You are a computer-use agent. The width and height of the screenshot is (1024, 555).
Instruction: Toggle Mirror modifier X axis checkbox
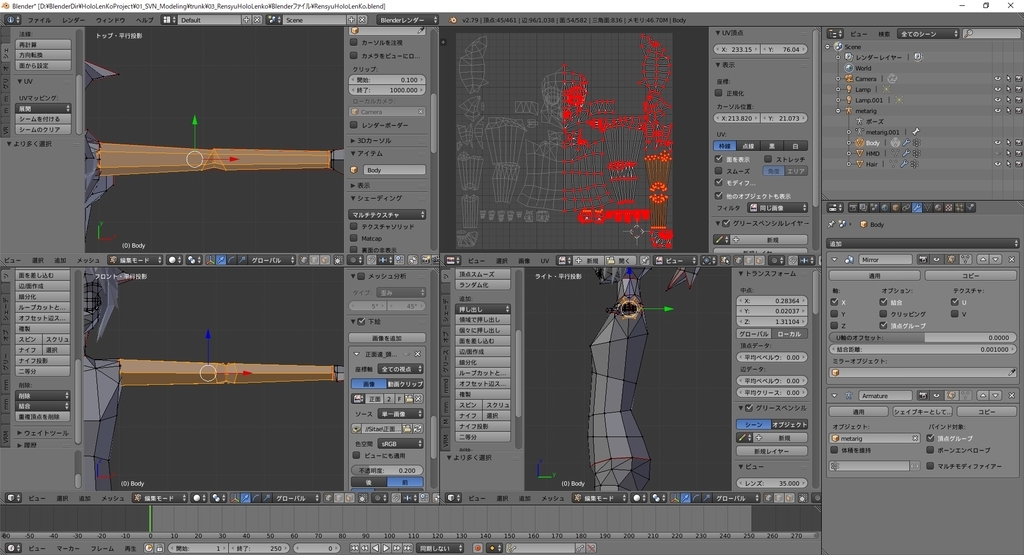click(835, 302)
